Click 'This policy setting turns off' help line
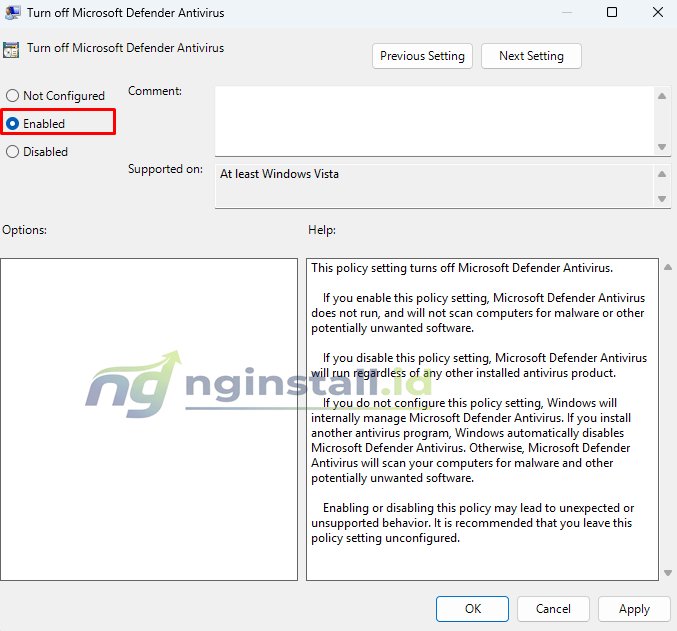This screenshot has width=677, height=631. 462,268
